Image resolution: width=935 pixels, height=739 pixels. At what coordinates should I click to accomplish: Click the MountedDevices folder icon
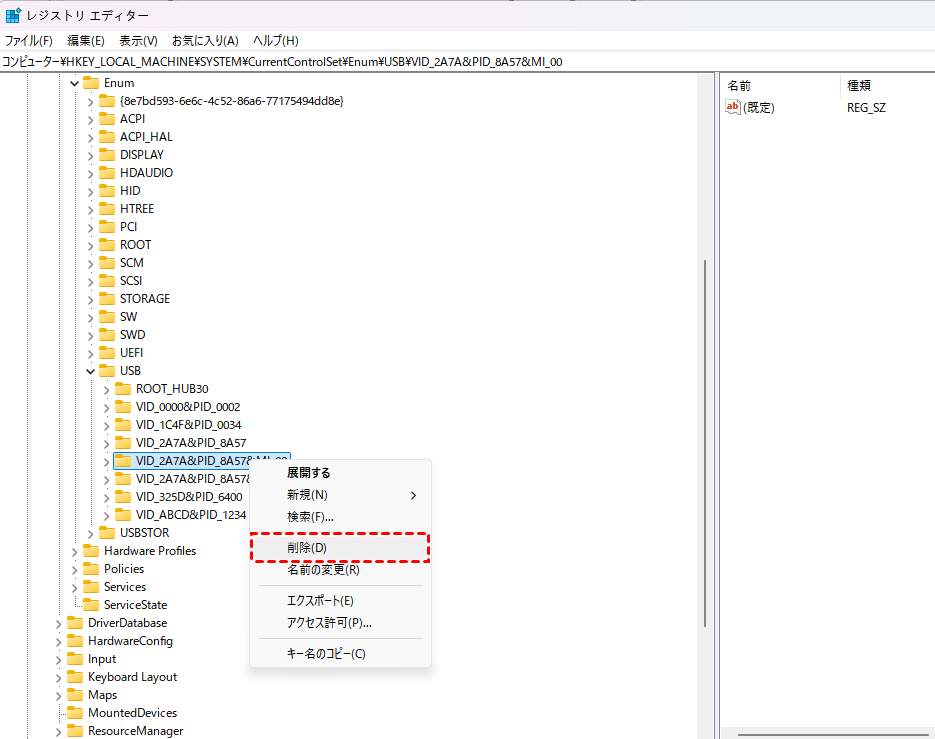click(75, 713)
